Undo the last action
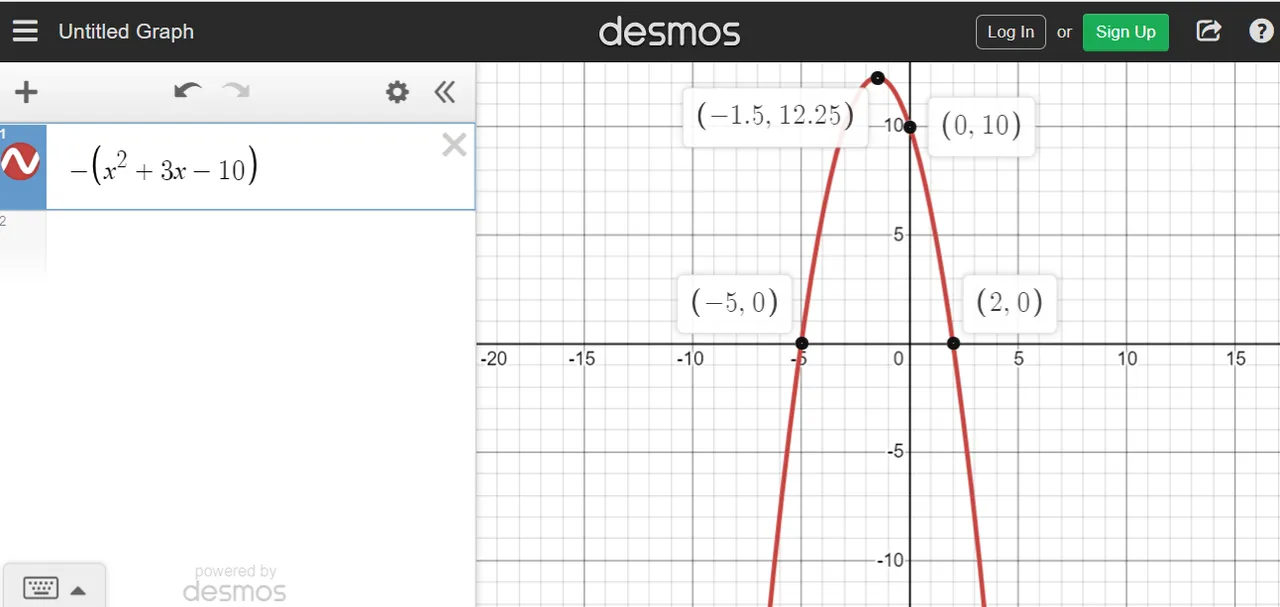Screen dimensions: 1280x607 (187, 91)
